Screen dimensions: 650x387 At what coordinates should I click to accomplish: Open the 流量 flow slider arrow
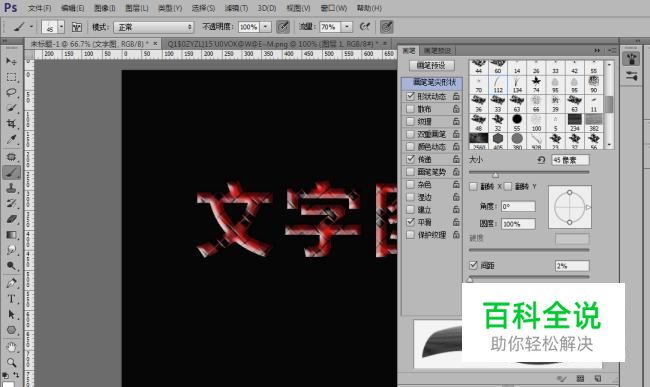point(347,27)
